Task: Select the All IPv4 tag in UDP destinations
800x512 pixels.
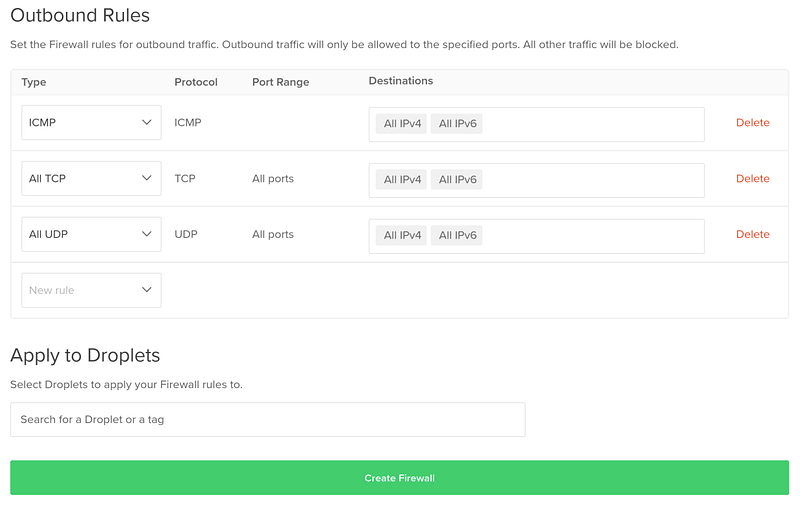Action: click(402, 236)
